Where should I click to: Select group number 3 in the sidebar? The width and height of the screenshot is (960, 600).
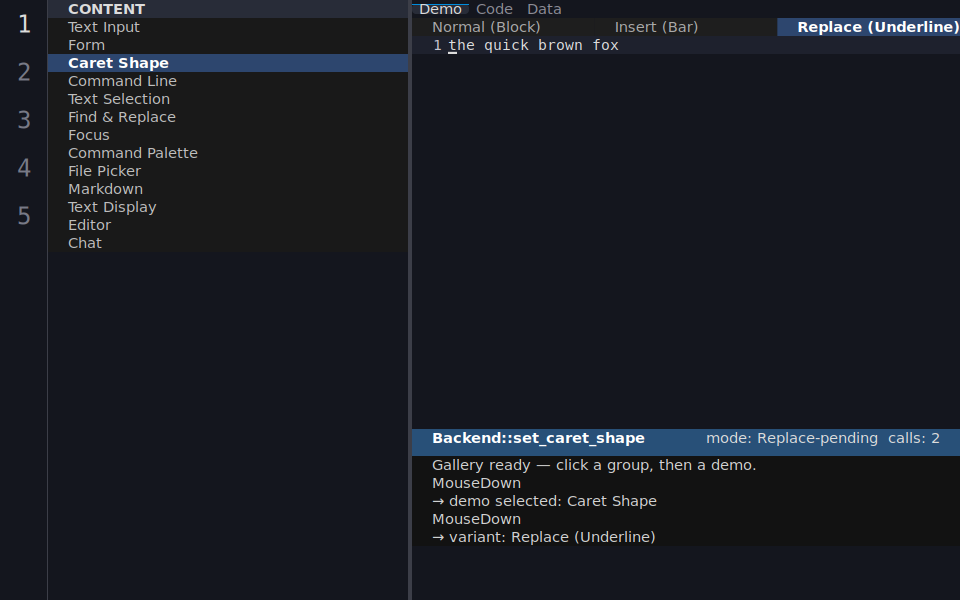click(24, 120)
